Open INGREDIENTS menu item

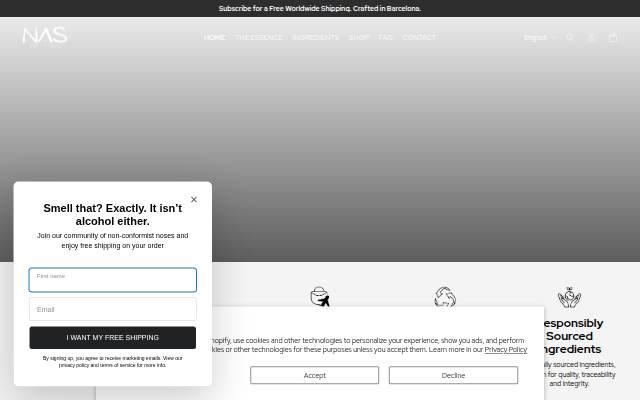click(316, 38)
